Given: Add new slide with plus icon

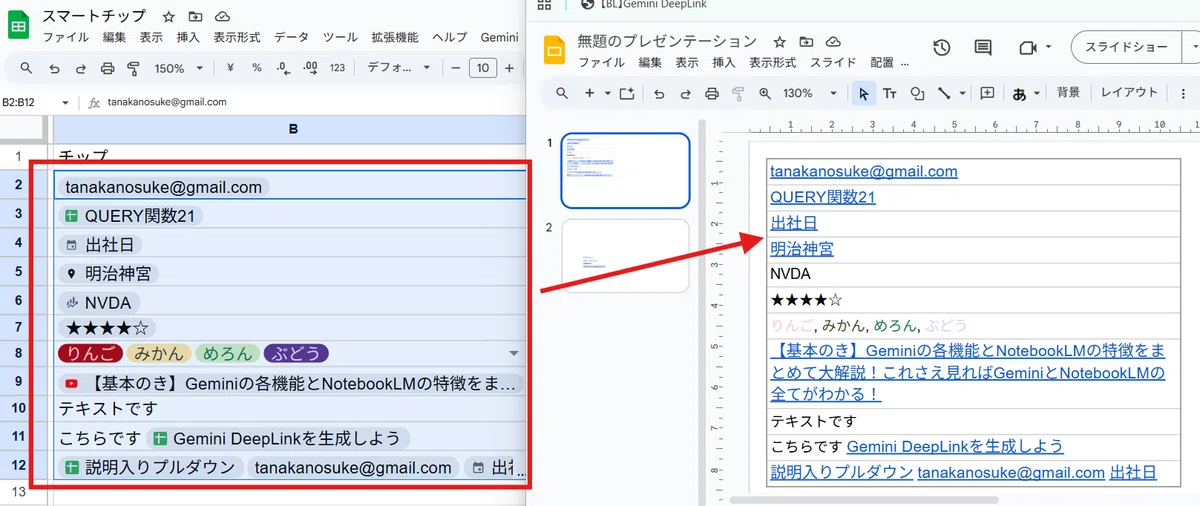Looking at the screenshot, I should pyautogui.click(x=589, y=93).
